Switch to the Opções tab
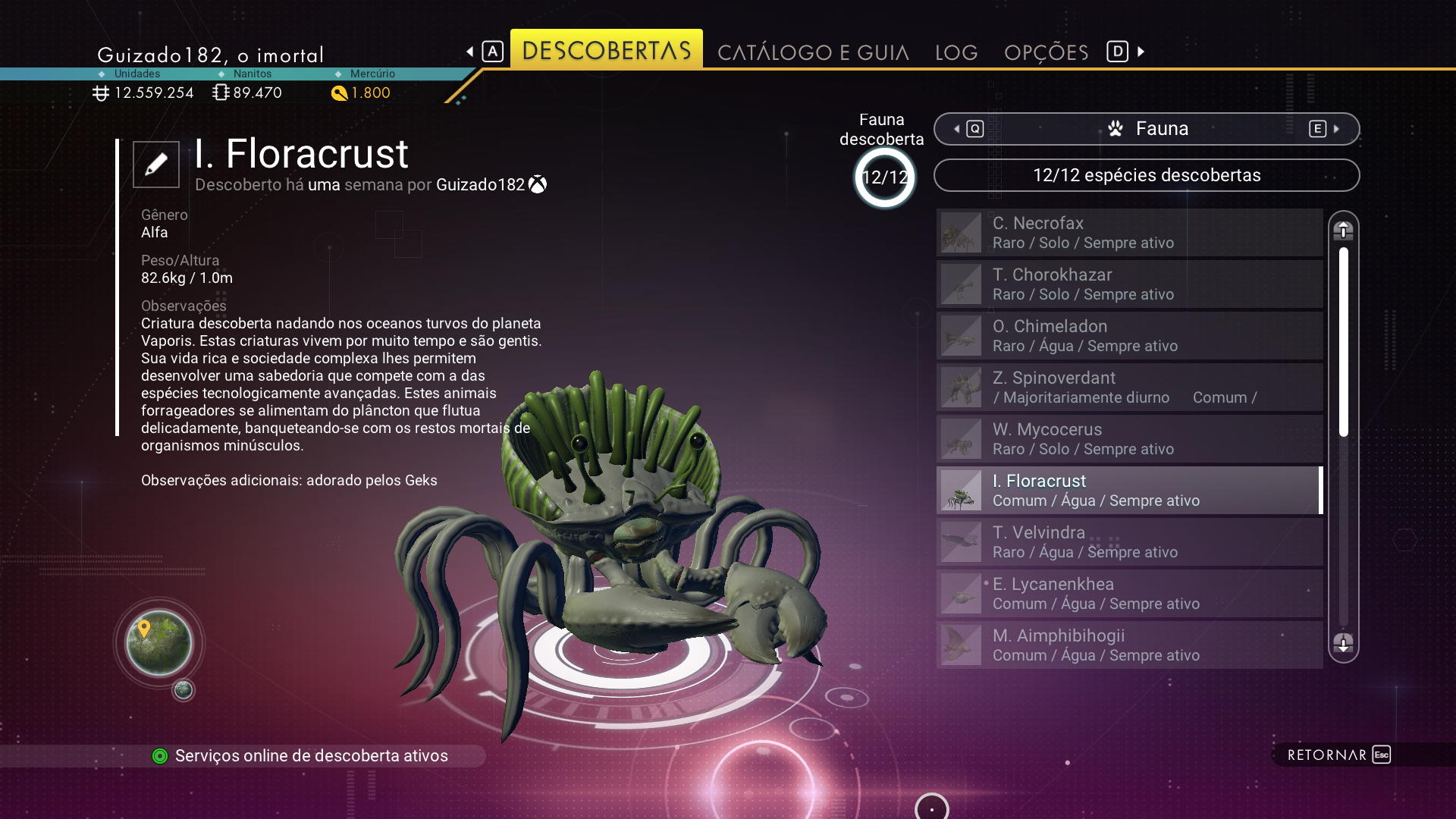The width and height of the screenshot is (1456, 819). click(1046, 52)
